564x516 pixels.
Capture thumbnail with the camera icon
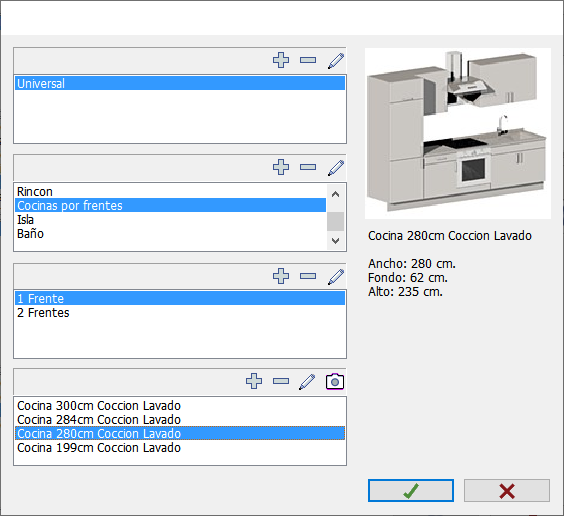click(335, 382)
